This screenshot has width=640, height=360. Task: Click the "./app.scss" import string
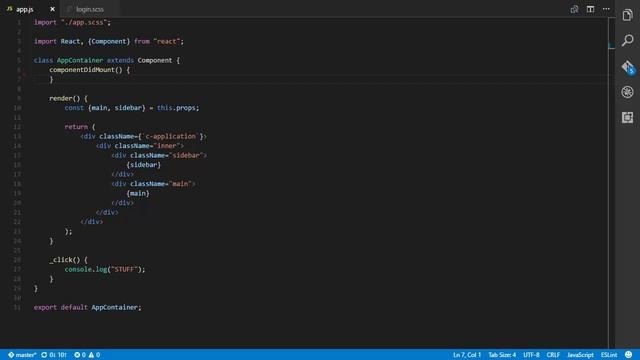point(84,22)
